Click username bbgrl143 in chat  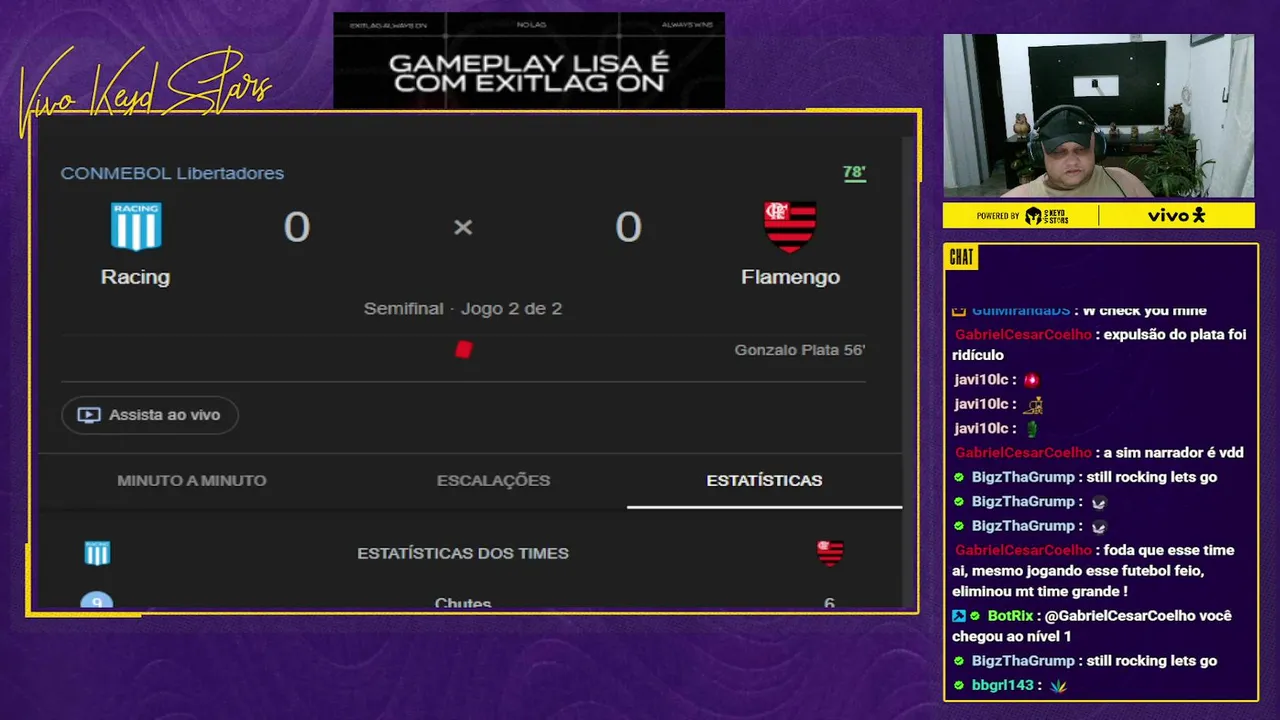point(1002,685)
